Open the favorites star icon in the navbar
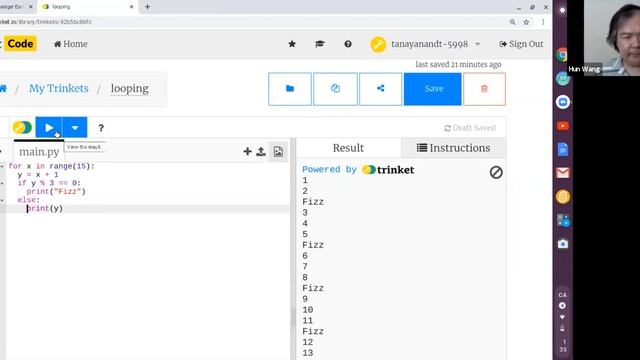The image size is (640, 360). tap(292, 44)
